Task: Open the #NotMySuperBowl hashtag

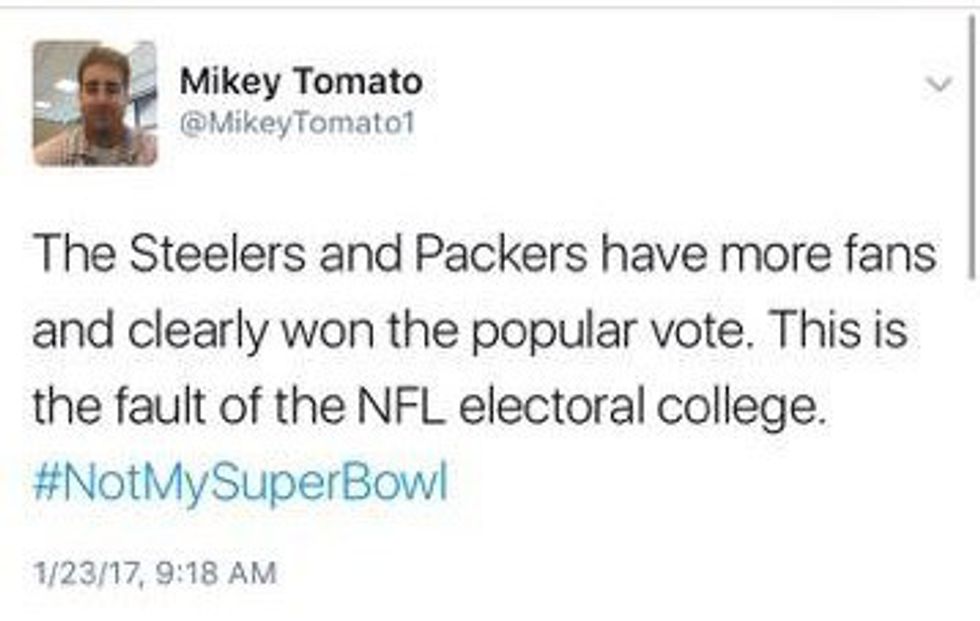Action: [239, 484]
